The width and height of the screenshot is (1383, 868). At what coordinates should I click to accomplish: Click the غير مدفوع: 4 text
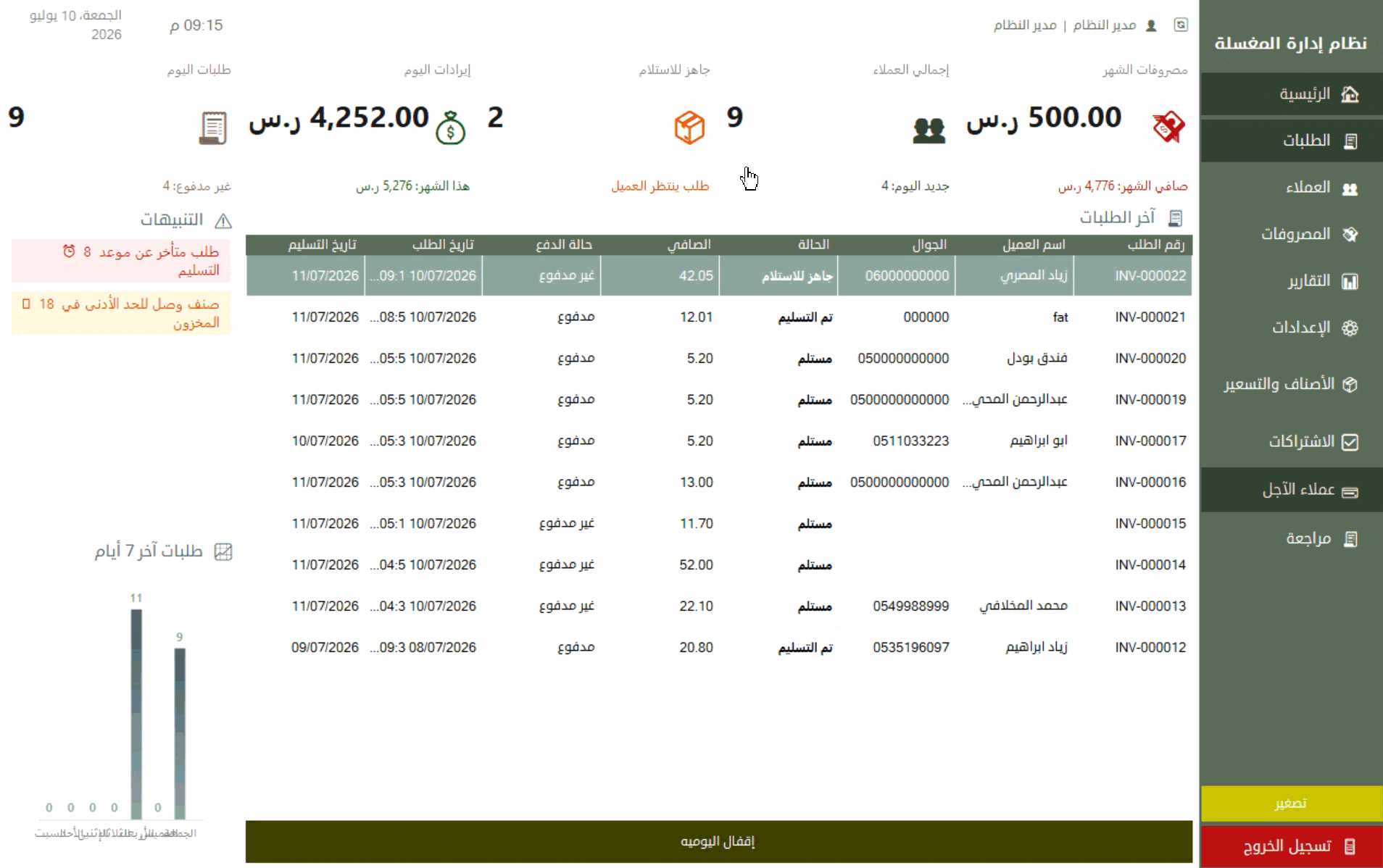(196, 186)
